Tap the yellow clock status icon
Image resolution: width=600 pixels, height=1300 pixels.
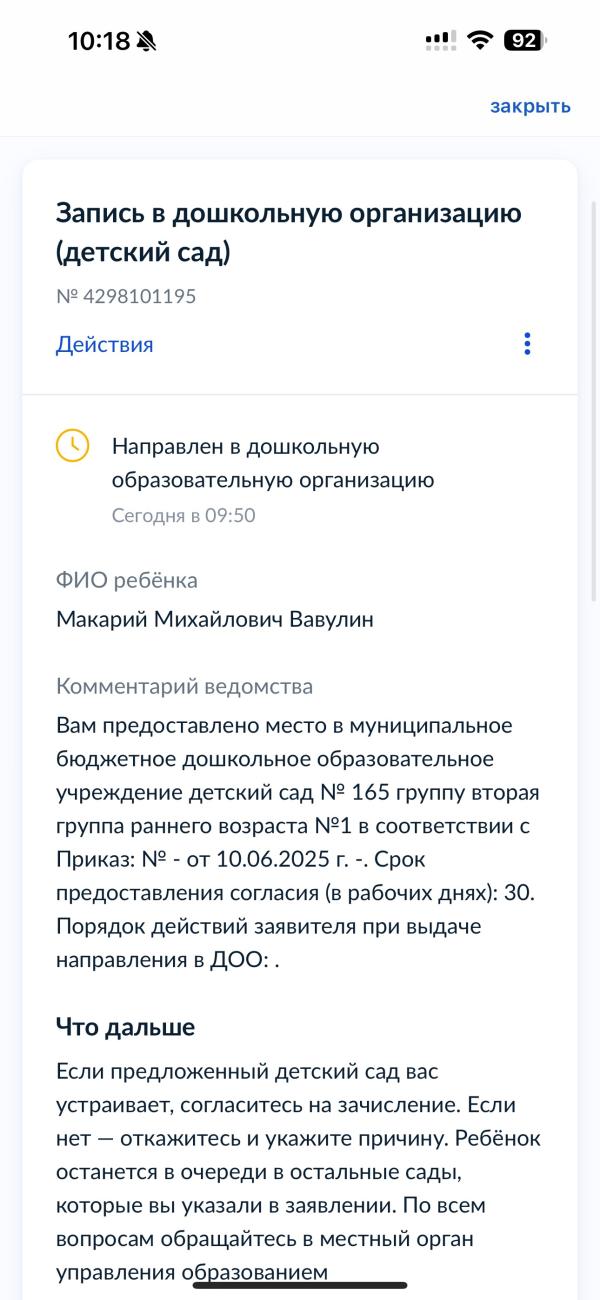[x=72, y=446]
